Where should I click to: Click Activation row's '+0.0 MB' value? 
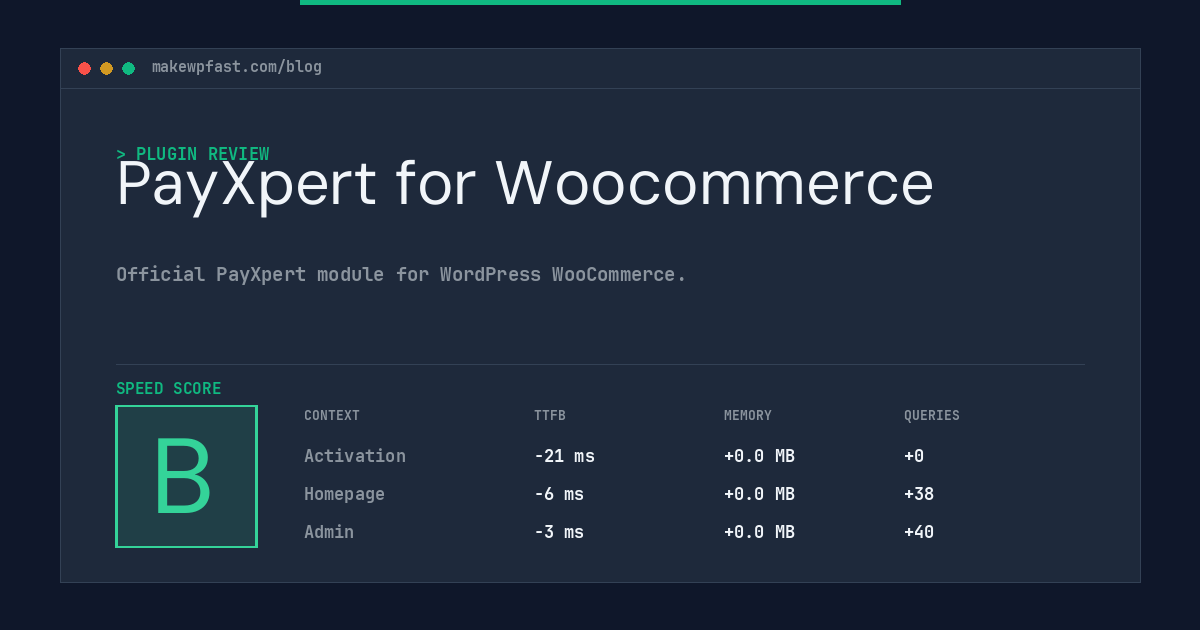[x=759, y=456]
